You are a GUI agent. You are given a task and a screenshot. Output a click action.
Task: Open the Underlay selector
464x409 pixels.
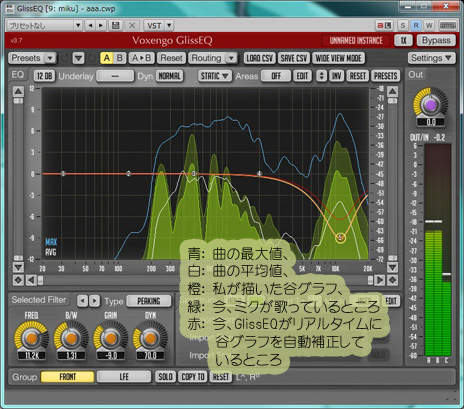point(115,76)
